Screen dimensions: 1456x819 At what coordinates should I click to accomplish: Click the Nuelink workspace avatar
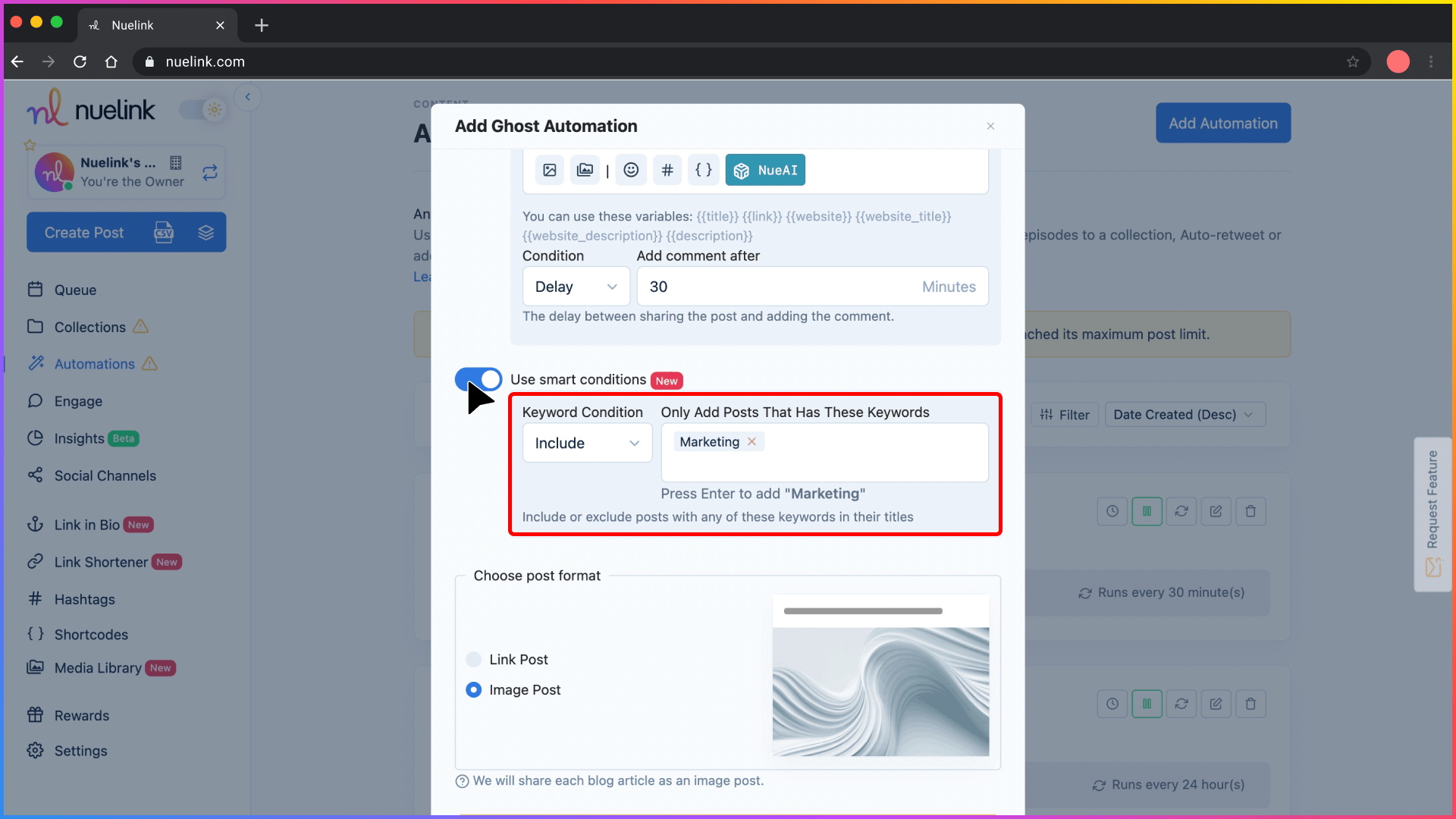click(54, 172)
